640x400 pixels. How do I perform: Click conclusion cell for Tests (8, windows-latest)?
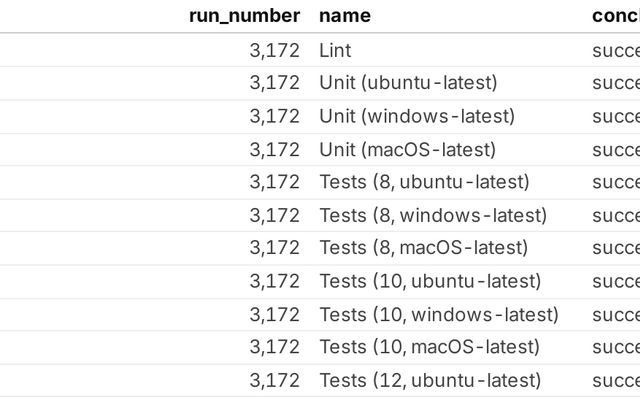point(615,215)
